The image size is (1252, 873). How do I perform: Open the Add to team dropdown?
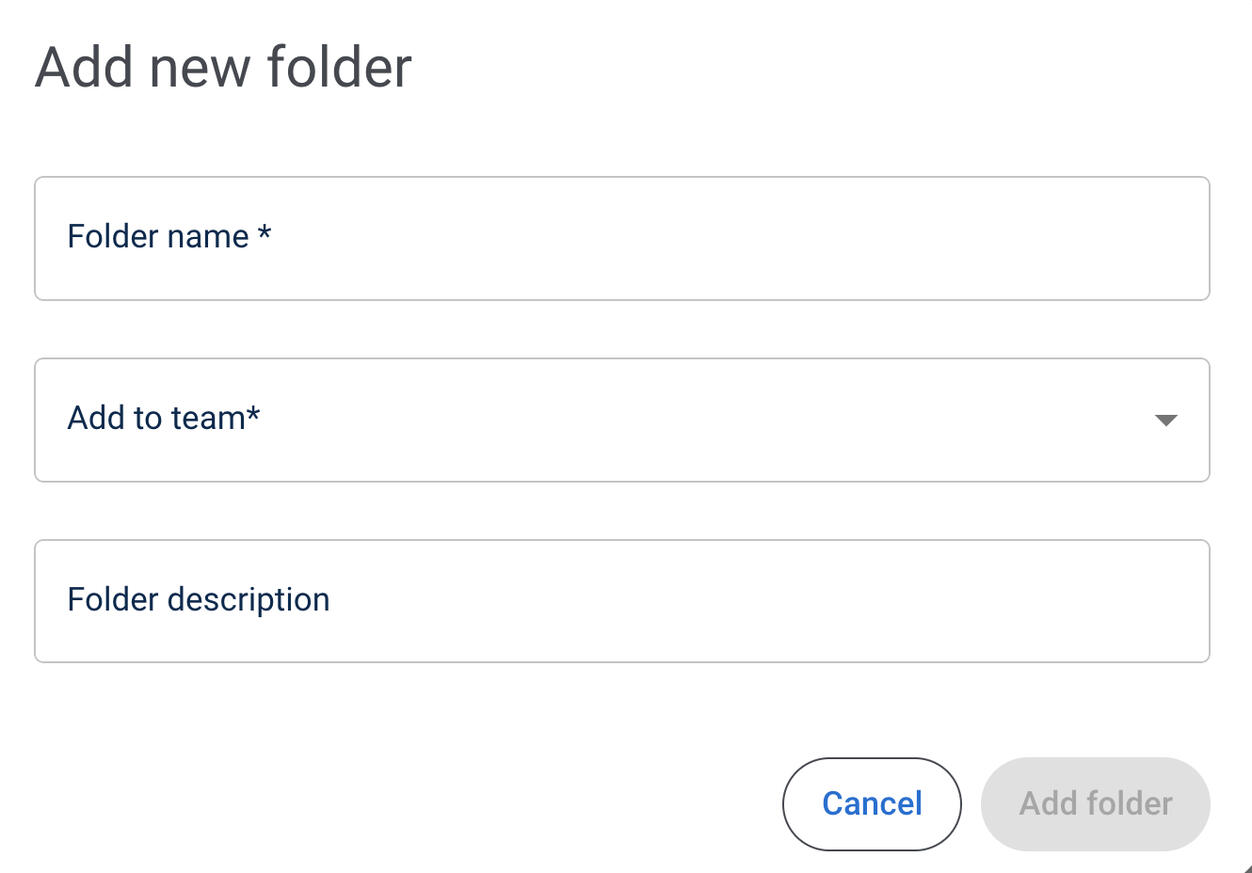(622, 420)
